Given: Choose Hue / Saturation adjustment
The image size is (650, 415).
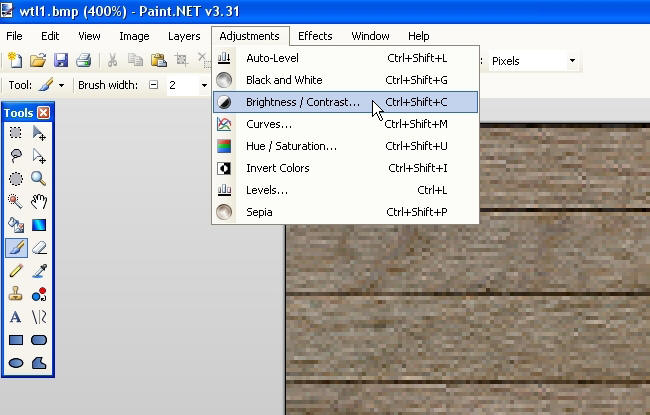Looking at the screenshot, I should [345, 146].
